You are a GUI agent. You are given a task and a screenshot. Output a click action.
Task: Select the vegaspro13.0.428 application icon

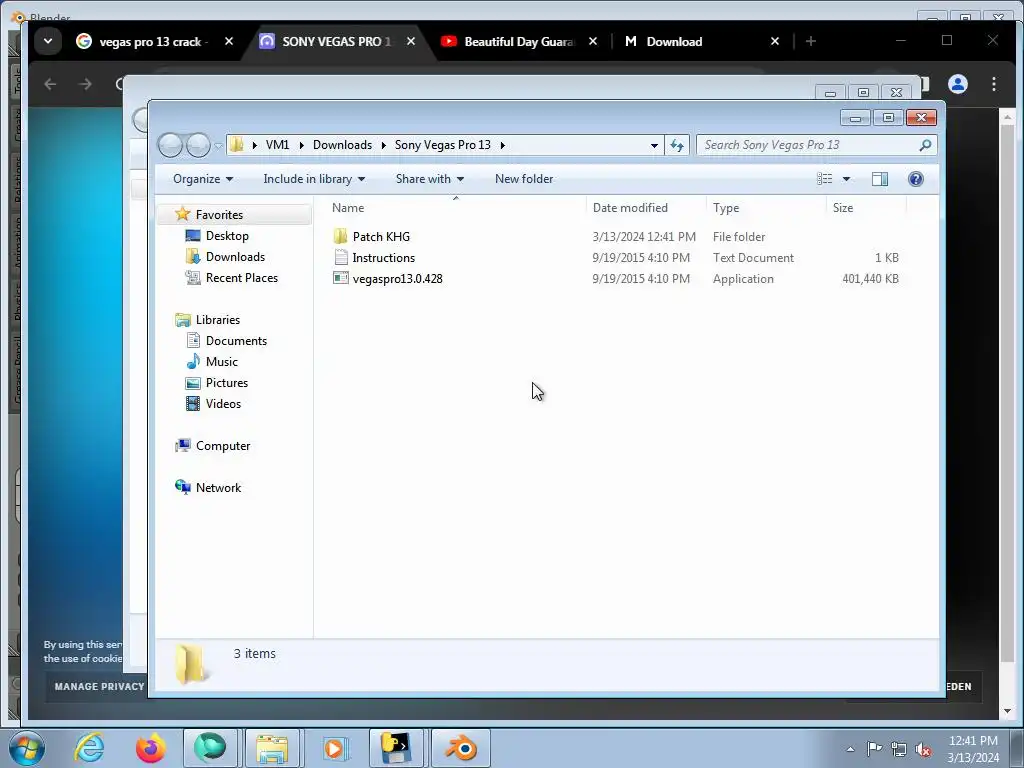[x=340, y=278]
